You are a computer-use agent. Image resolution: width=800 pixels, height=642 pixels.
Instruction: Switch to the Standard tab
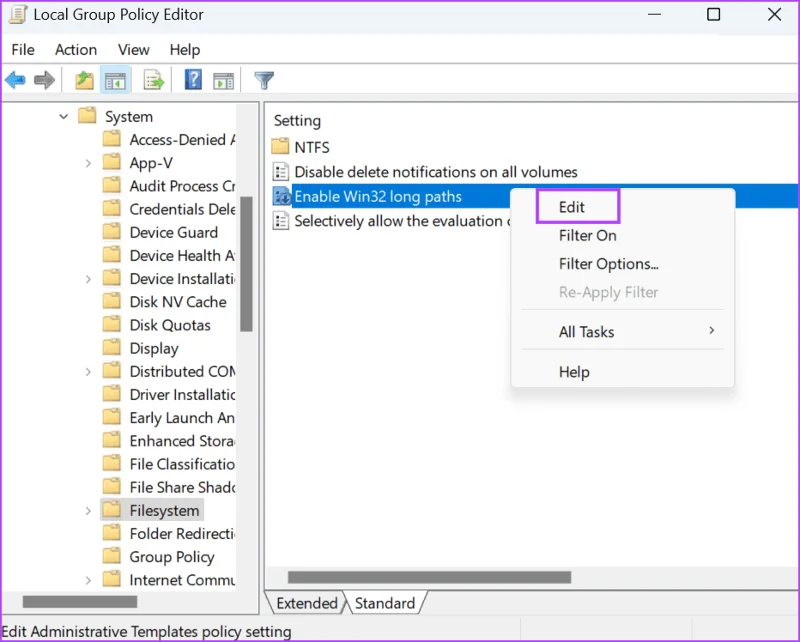pos(385,603)
